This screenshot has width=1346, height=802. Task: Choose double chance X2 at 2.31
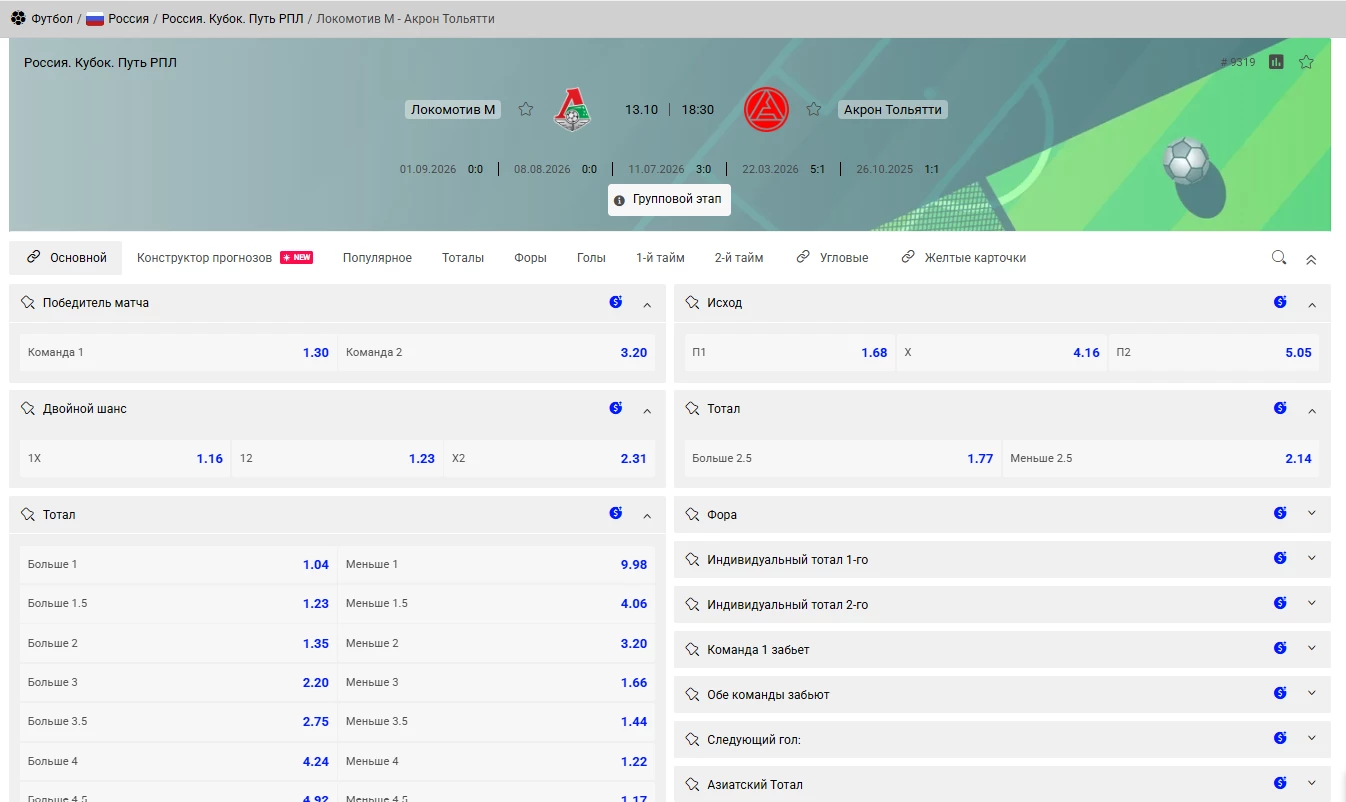pos(549,458)
